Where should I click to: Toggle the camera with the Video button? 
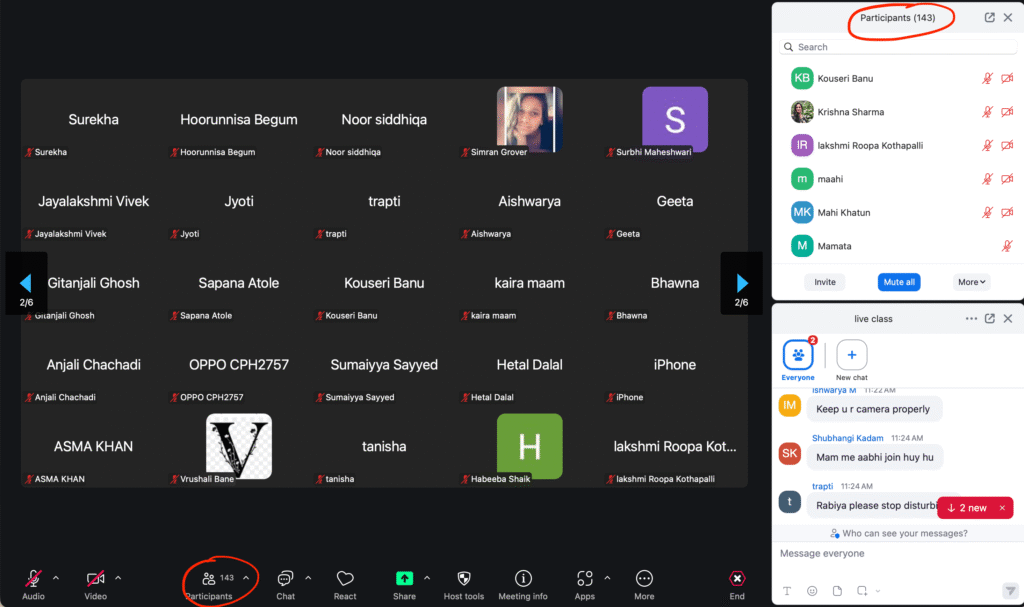click(x=96, y=579)
